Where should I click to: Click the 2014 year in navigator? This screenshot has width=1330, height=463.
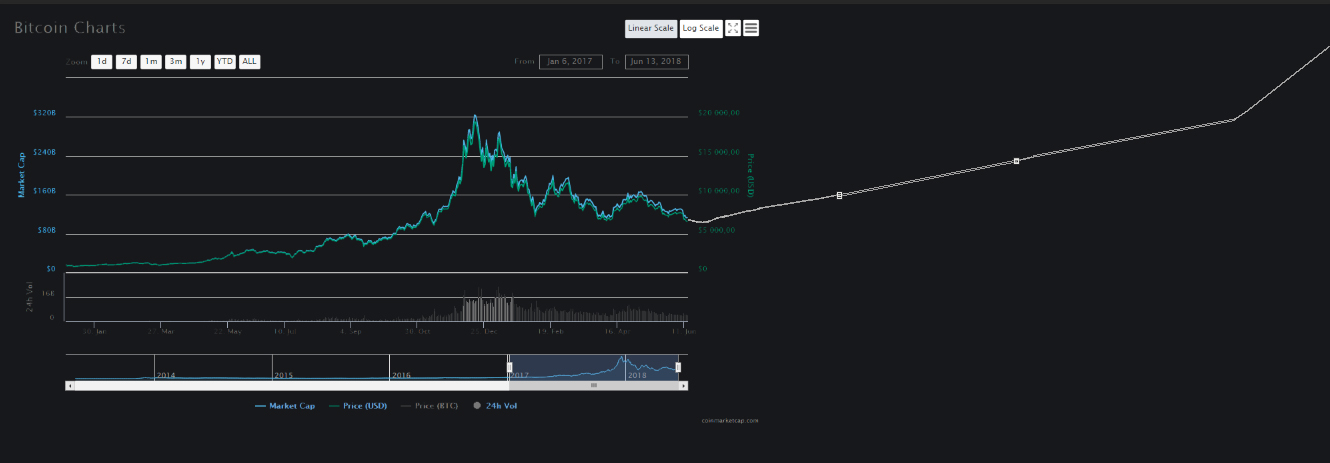[x=166, y=375]
